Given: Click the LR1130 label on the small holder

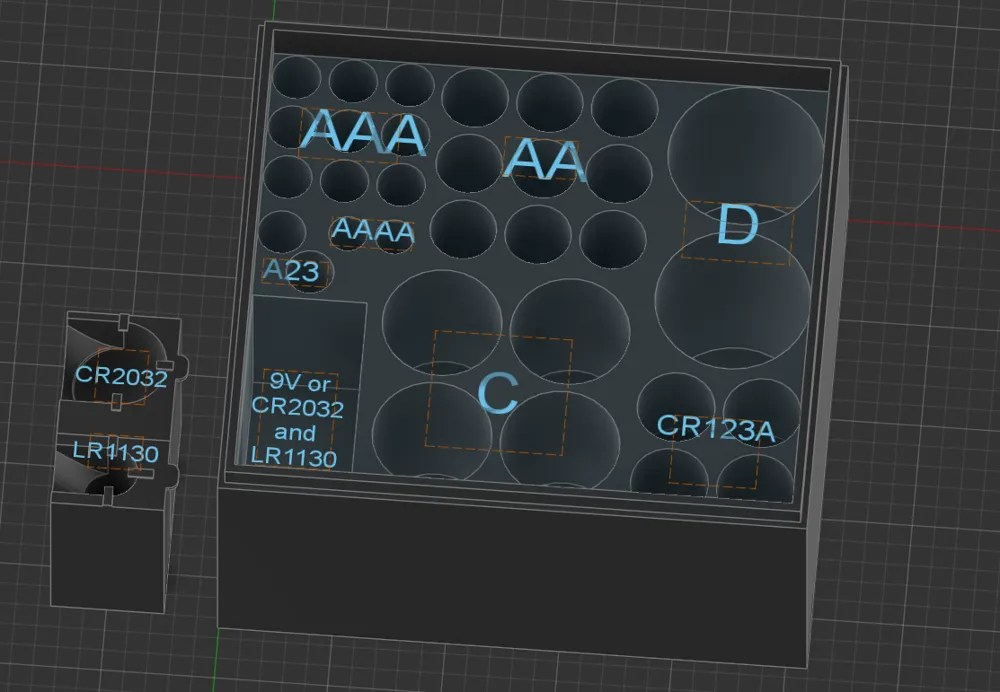Looking at the screenshot, I should [115, 452].
